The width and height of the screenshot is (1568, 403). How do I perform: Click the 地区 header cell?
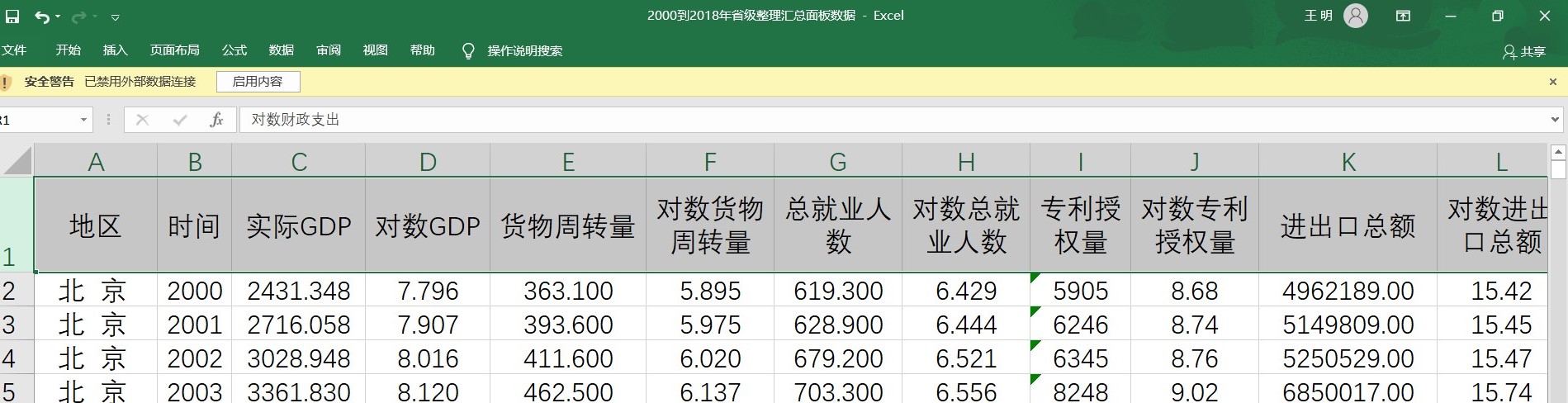click(x=96, y=225)
